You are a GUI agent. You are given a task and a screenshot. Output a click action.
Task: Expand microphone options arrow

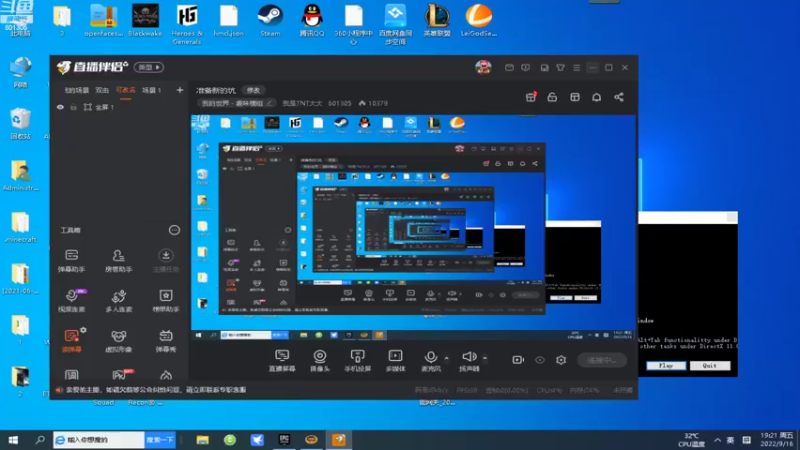coord(446,358)
